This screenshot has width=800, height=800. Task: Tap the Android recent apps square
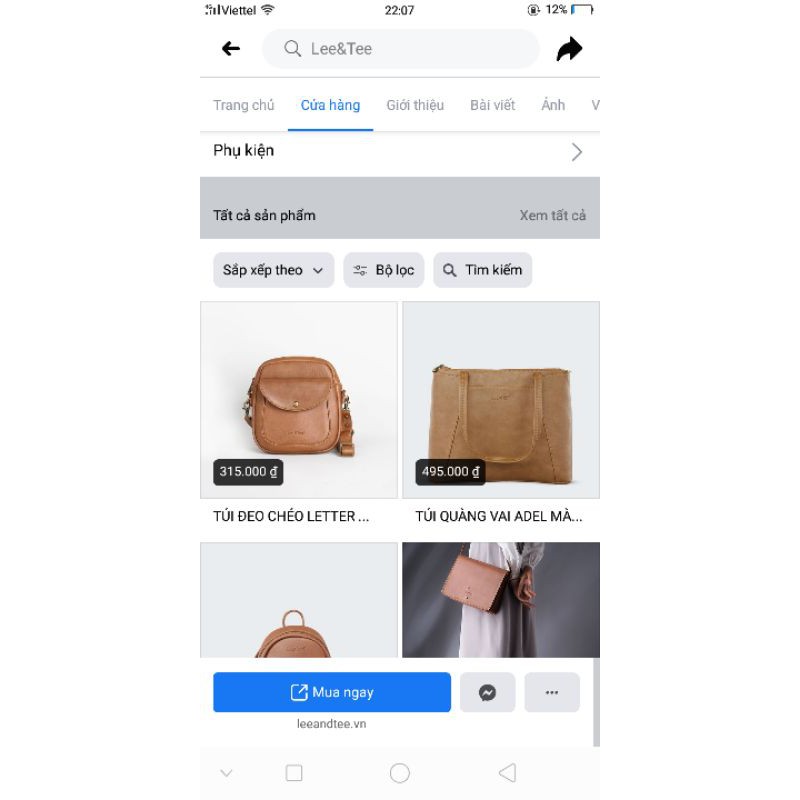pyautogui.click(x=294, y=773)
